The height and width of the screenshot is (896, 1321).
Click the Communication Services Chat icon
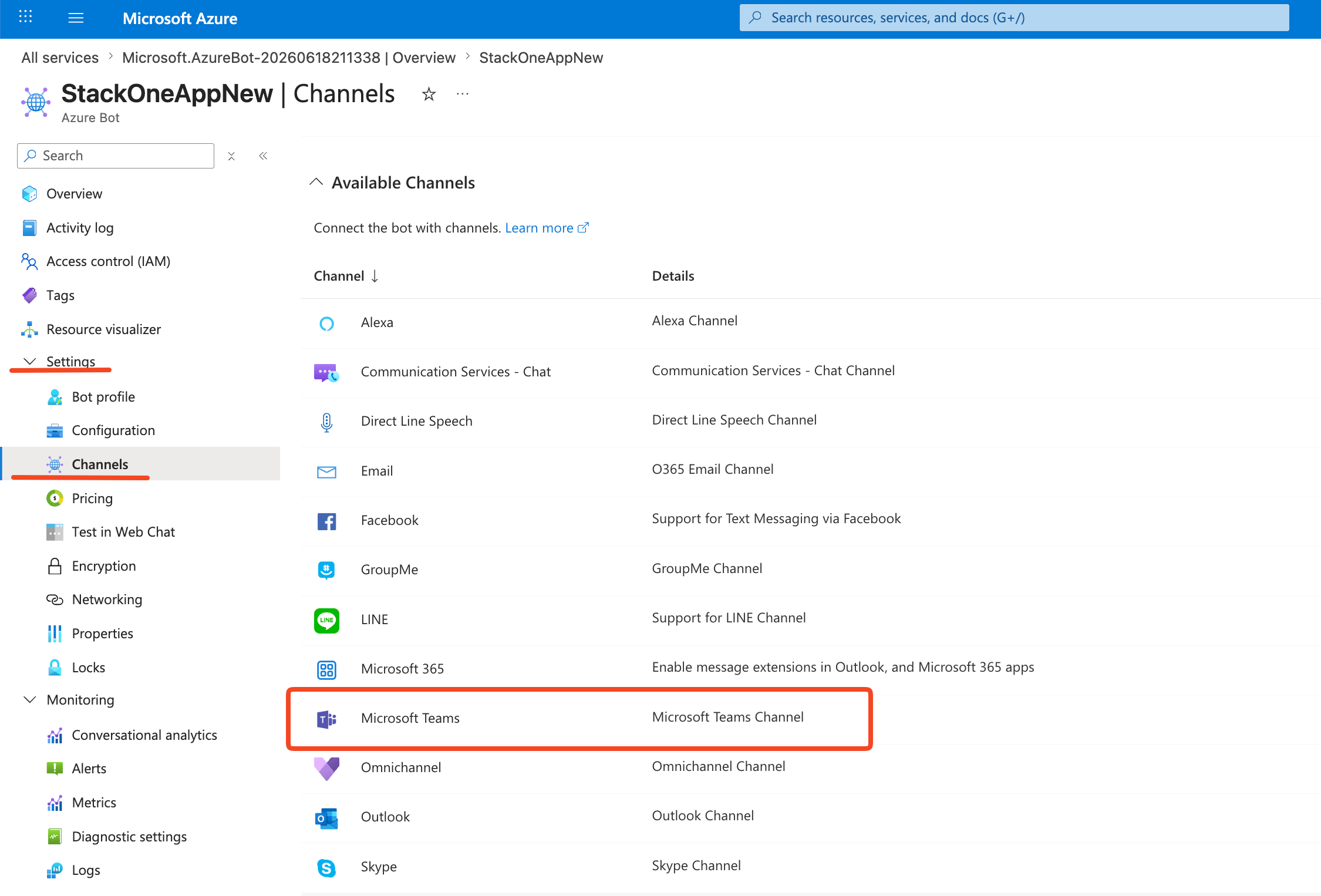pos(326,372)
